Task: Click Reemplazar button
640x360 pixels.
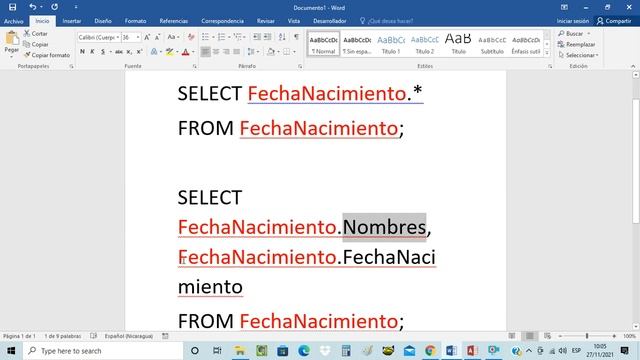Action: click(x=576, y=44)
